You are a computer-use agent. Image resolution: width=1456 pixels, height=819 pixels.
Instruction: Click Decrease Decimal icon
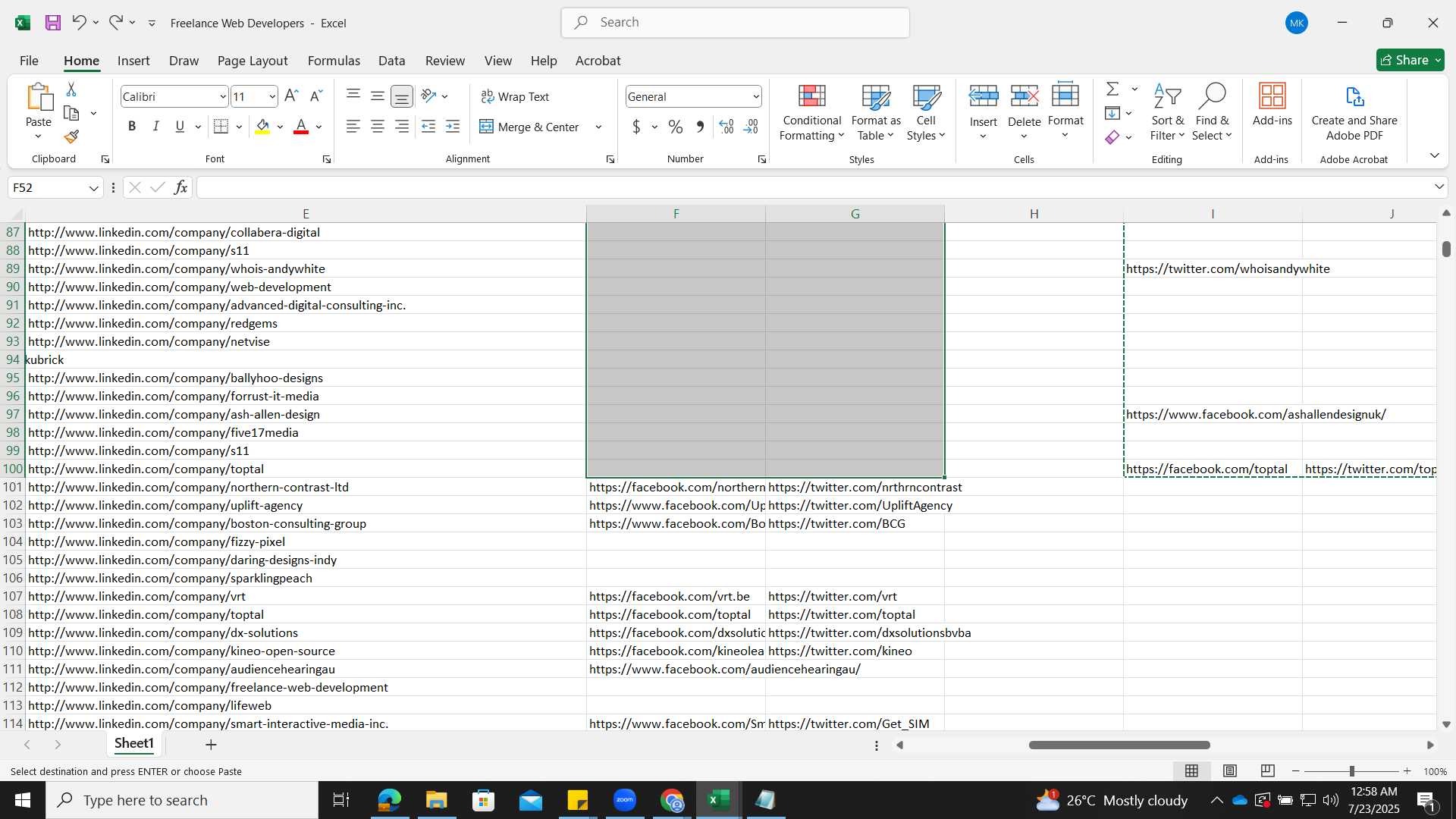(x=751, y=127)
